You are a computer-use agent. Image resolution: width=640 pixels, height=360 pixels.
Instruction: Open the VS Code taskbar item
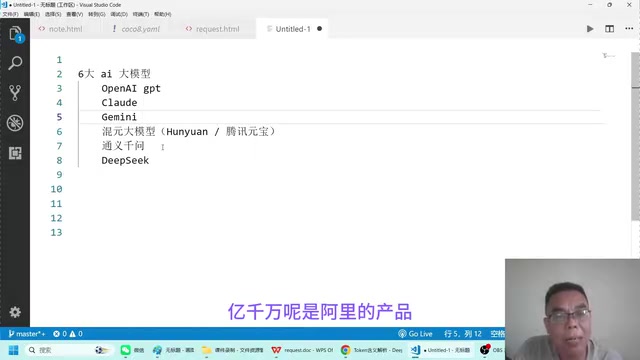pos(440,350)
